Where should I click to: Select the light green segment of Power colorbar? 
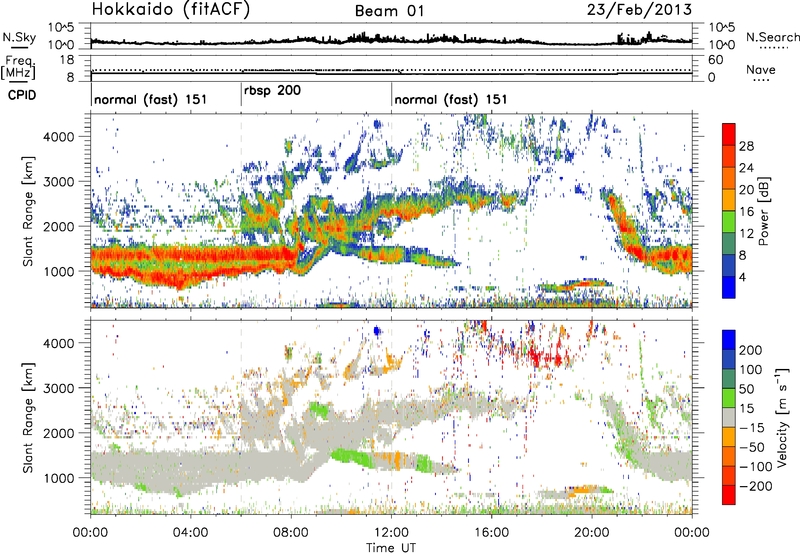point(729,221)
